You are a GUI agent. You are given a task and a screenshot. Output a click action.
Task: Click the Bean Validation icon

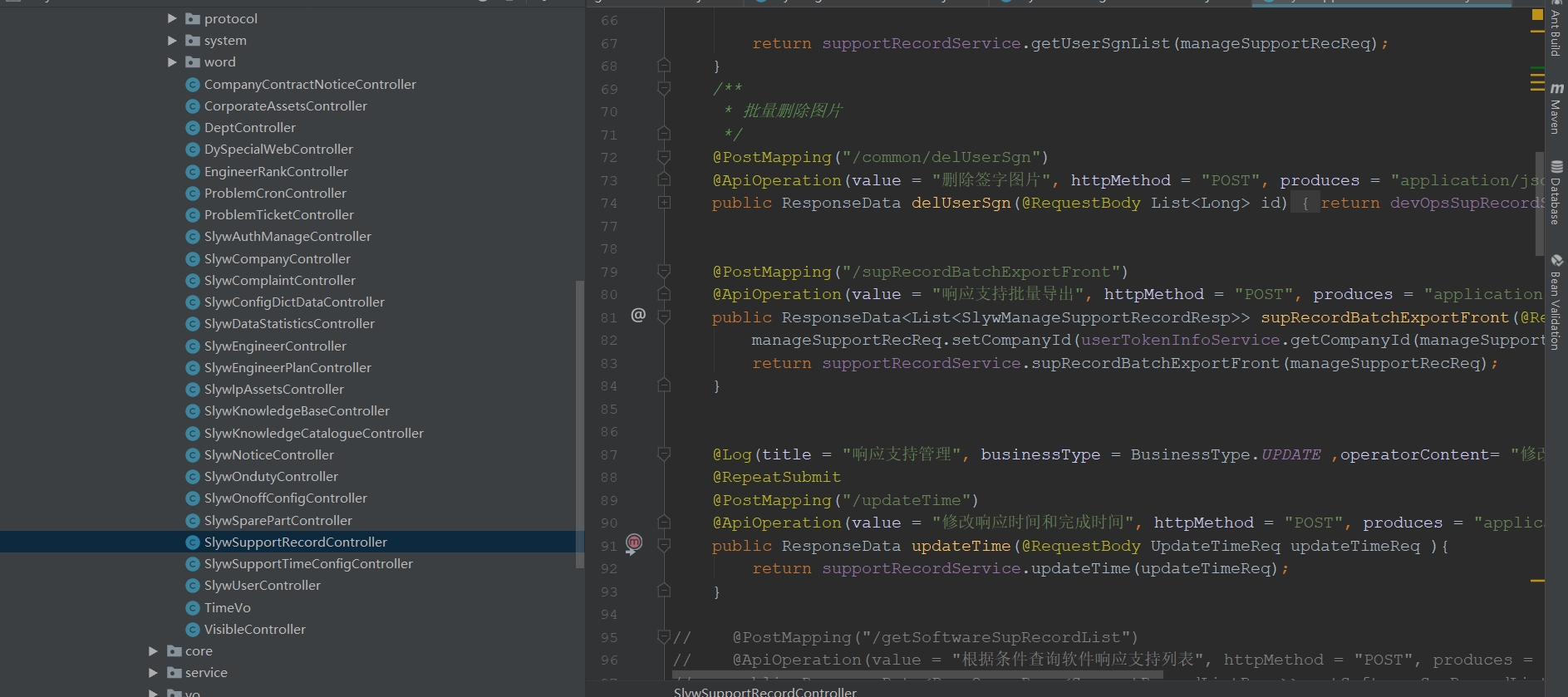pyautogui.click(x=1556, y=260)
